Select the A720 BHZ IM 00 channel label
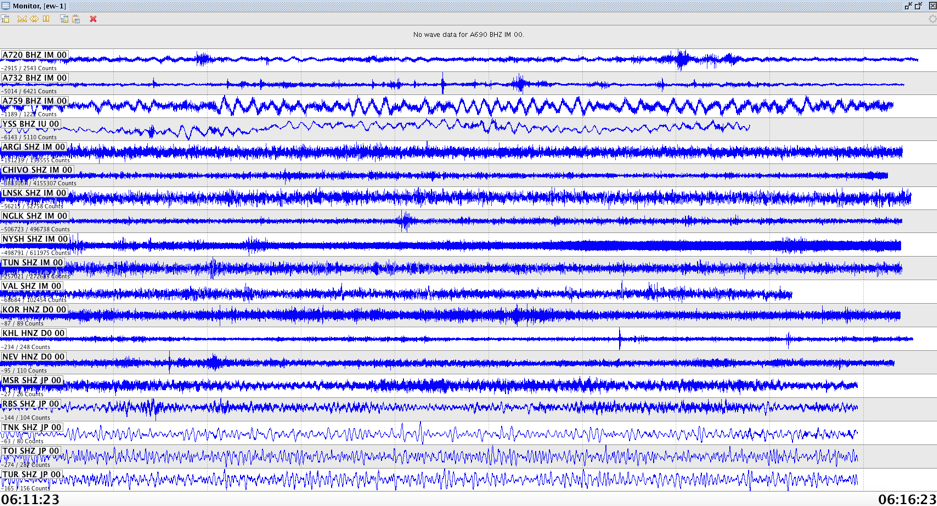The height and width of the screenshot is (506, 937). pyautogui.click(x=35, y=55)
